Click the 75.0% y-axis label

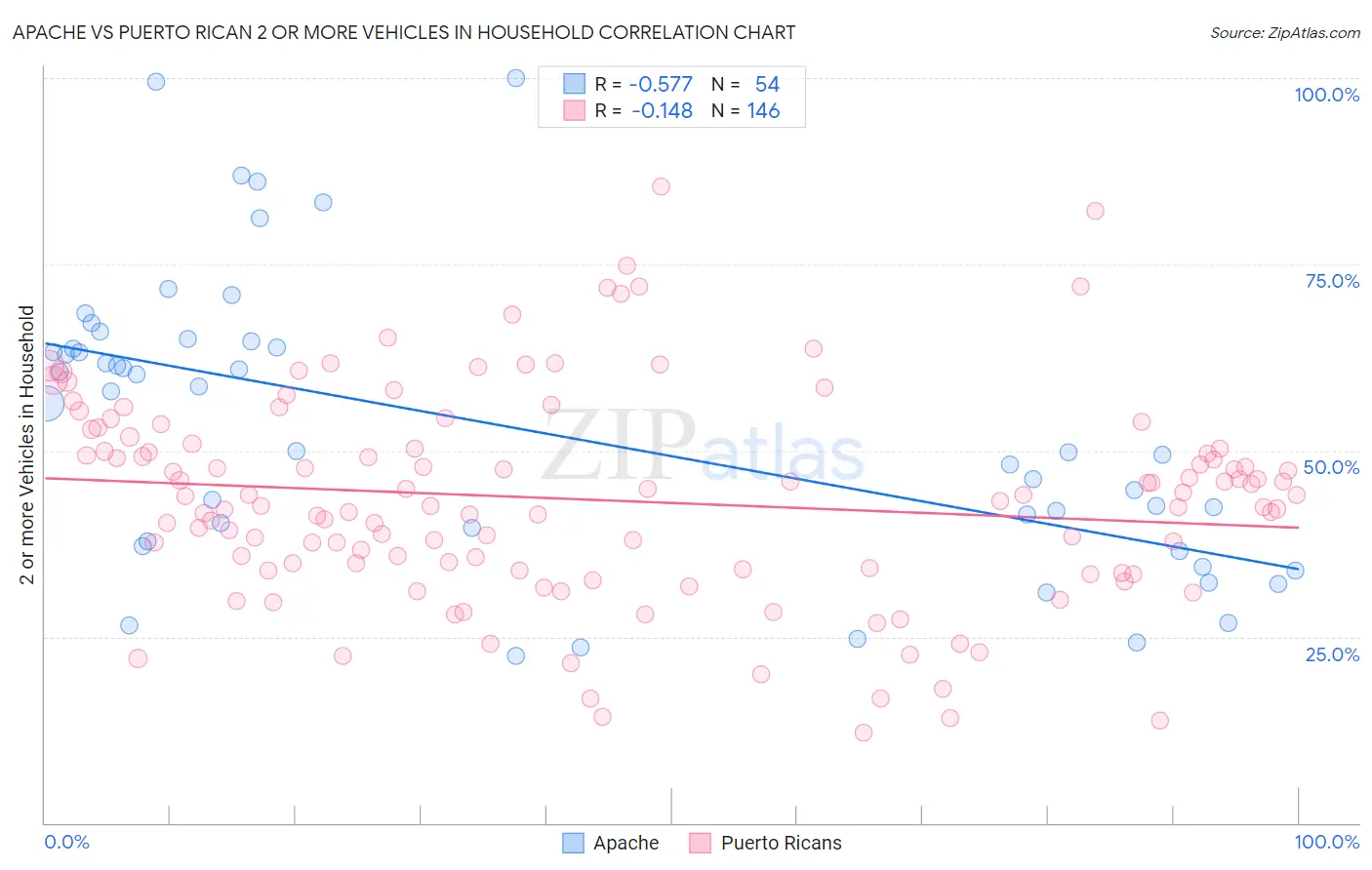pyautogui.click(x=1333, y=281)
